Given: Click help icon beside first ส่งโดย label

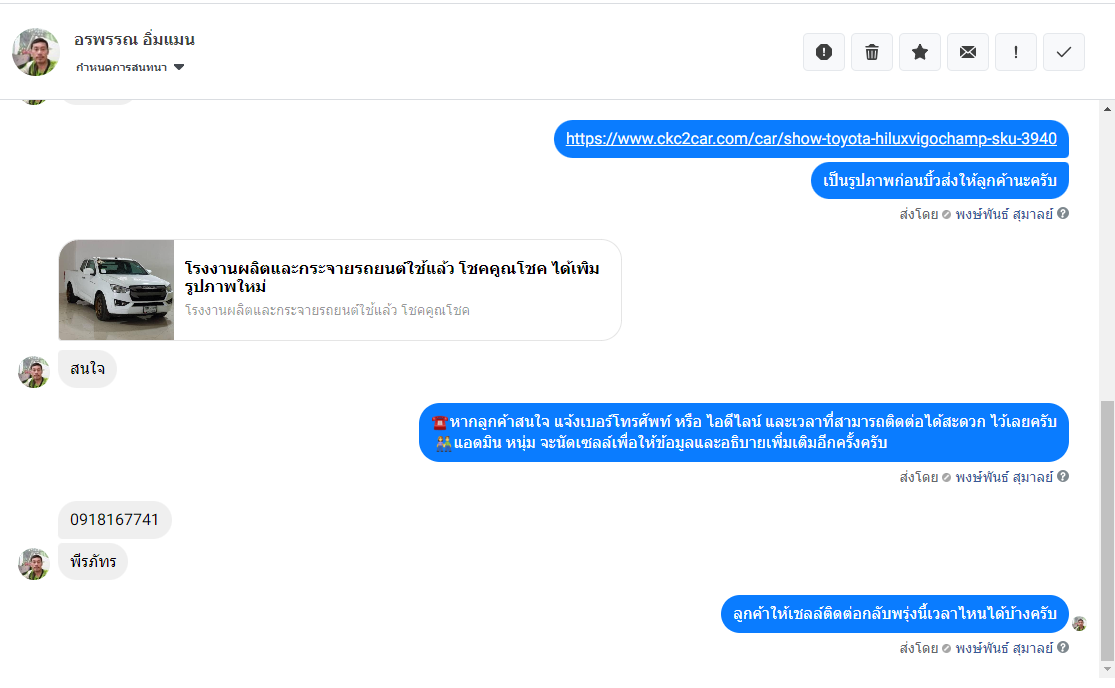Looking at the screenshot, I should point(1062,213).
